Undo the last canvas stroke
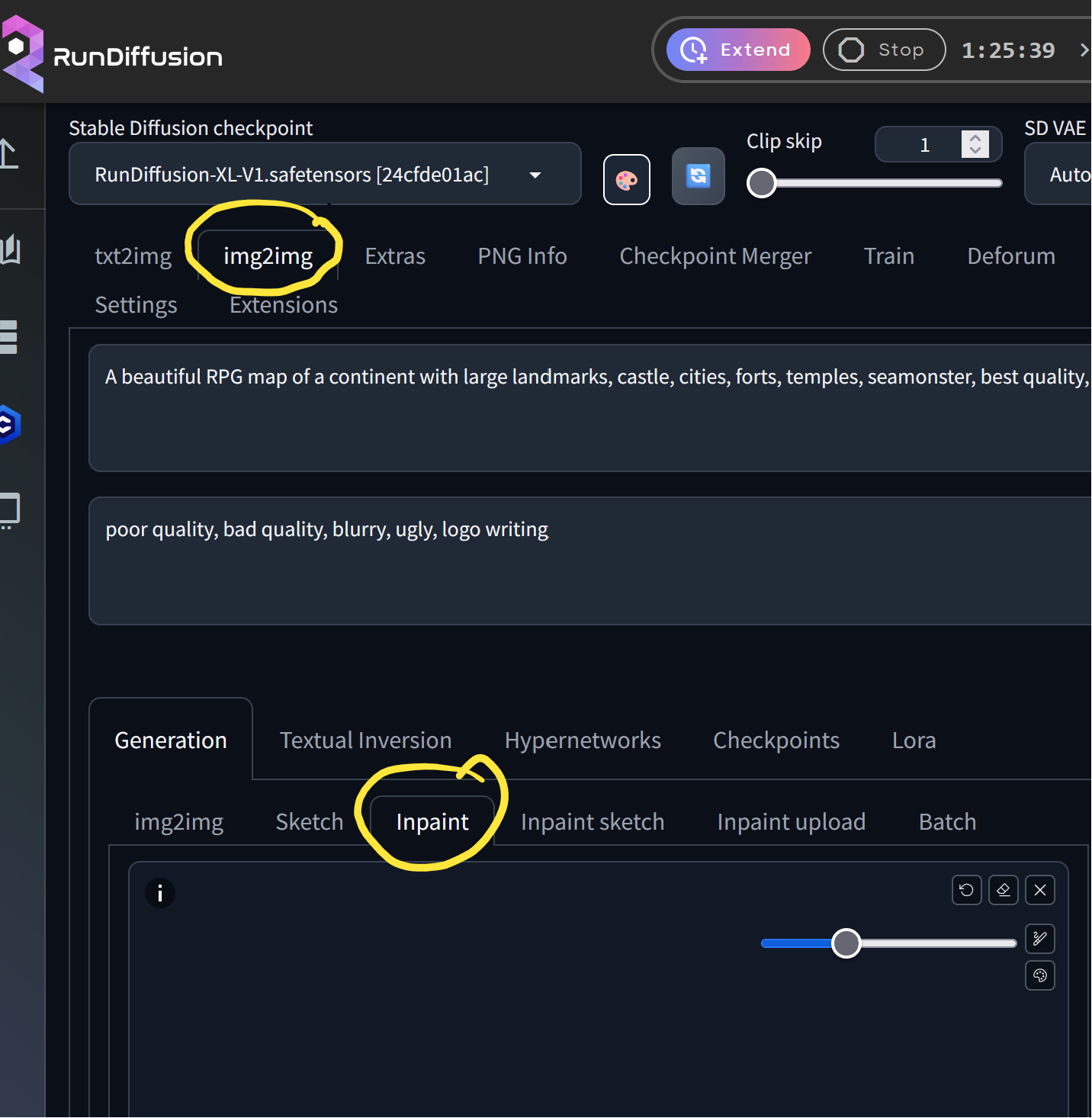The width and height of the screenshot is (1092, 1118). (x=967, y=890)
